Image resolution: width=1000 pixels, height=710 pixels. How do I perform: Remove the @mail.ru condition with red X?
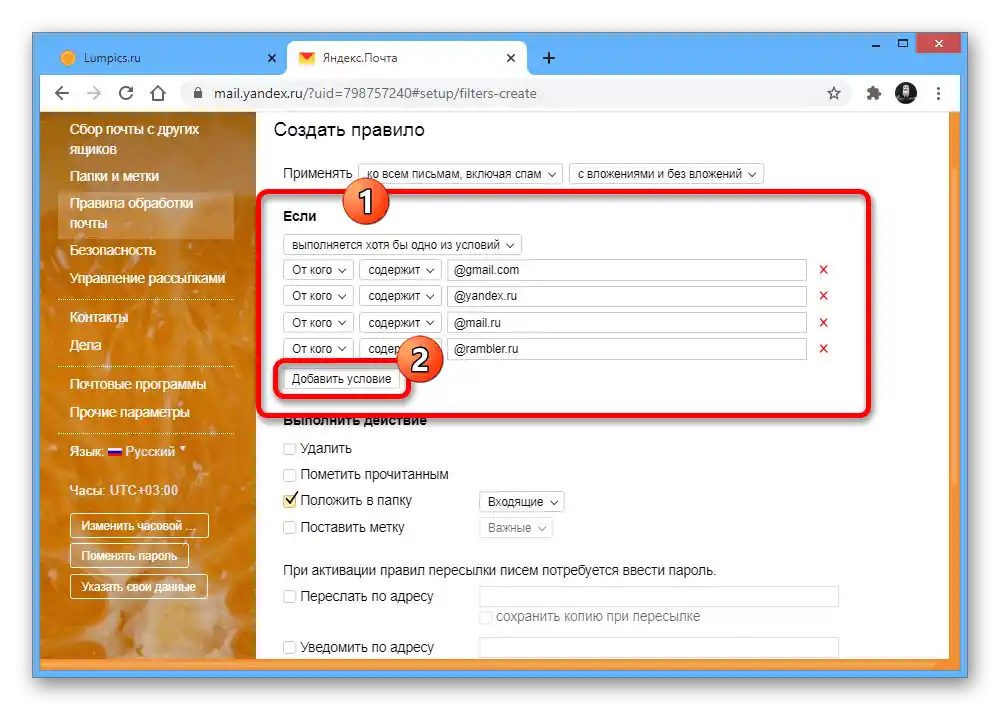pos(823,323)
